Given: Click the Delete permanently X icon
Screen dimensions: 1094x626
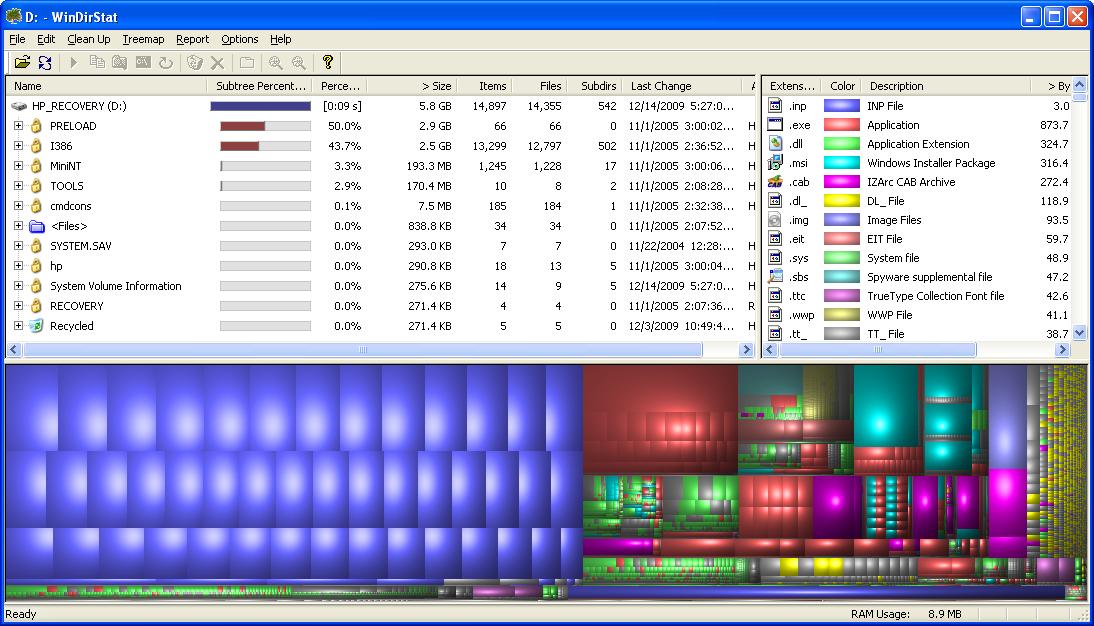Looking at the screenshot, I should coord(218,63).
